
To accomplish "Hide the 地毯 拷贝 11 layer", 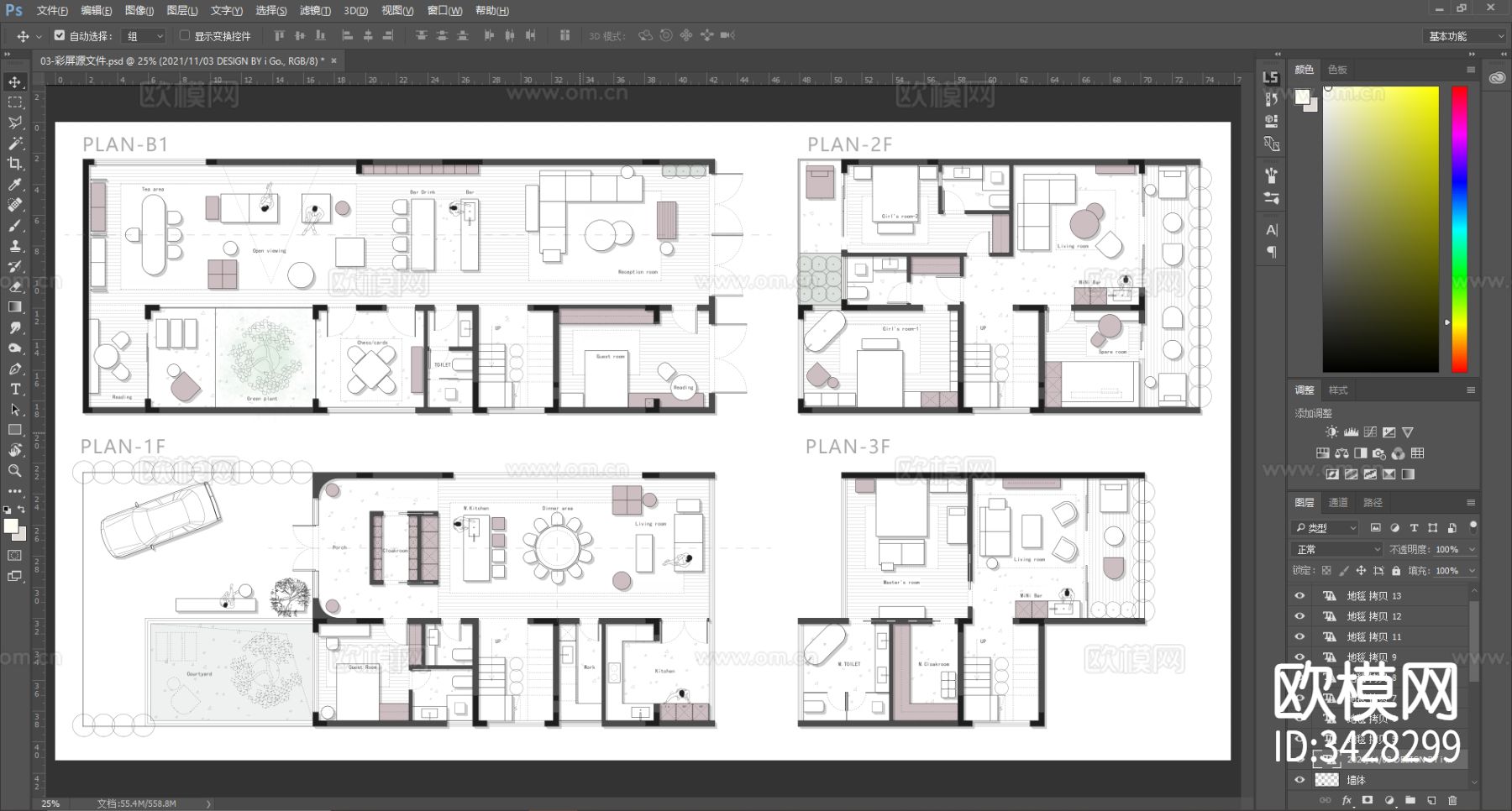I will (1299, 637).
